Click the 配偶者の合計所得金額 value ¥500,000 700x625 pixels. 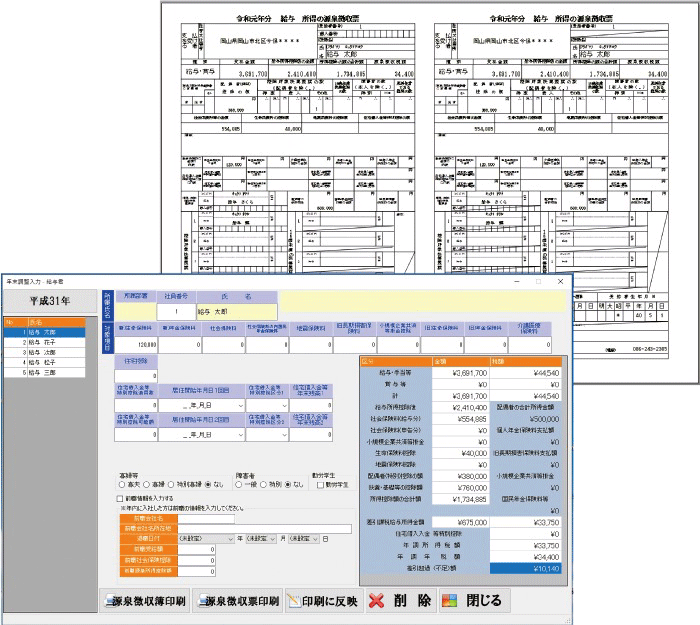tap(525, 419)
